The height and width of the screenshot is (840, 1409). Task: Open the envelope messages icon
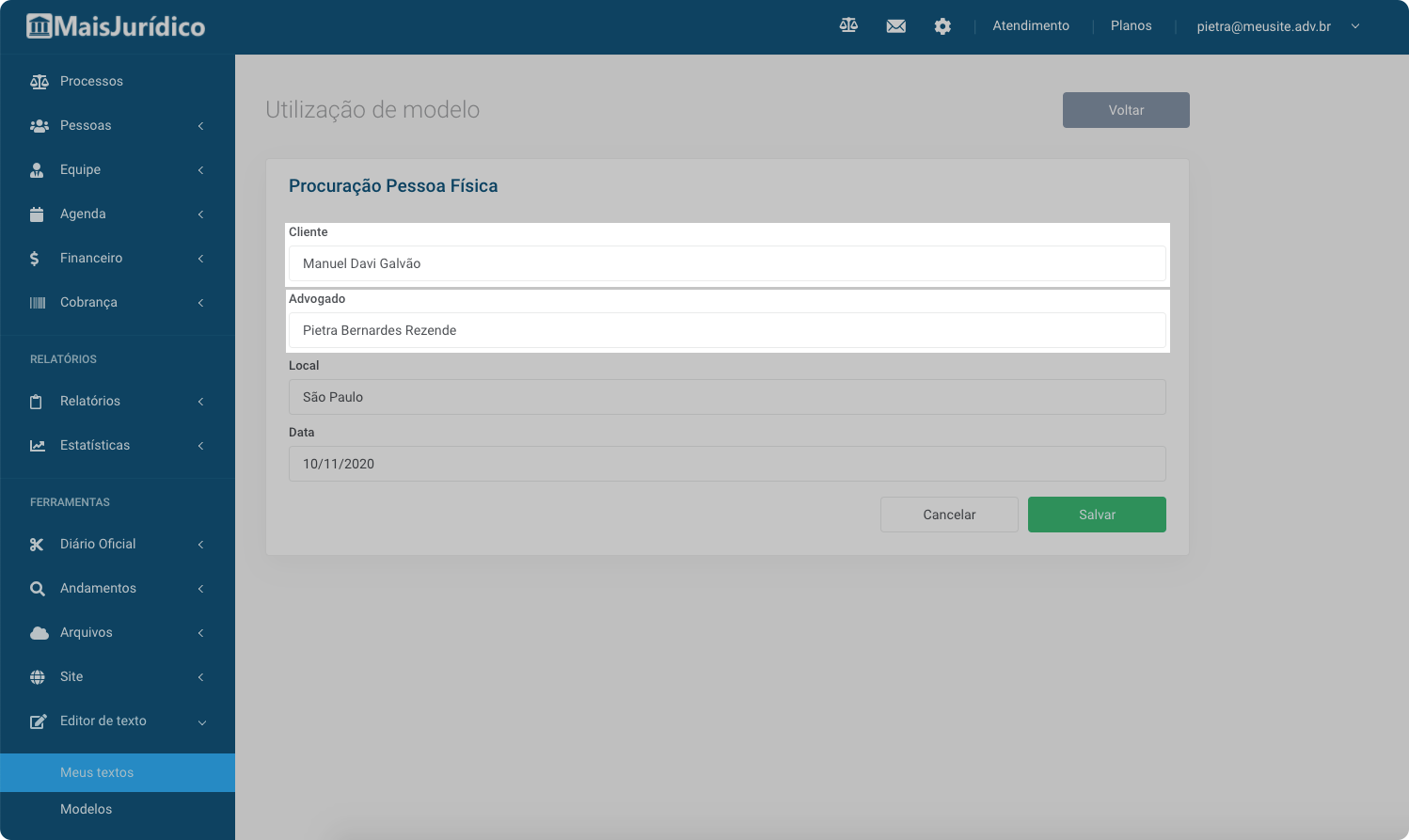[896, 26]
